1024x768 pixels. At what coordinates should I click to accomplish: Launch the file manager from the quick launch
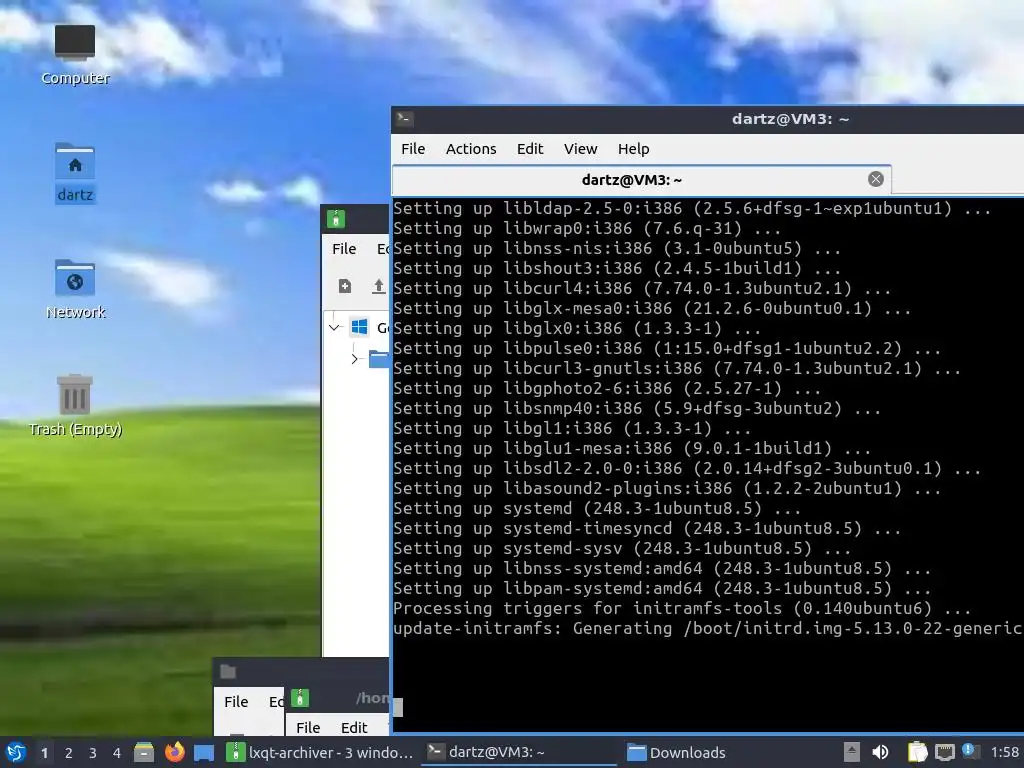(144, 752)
